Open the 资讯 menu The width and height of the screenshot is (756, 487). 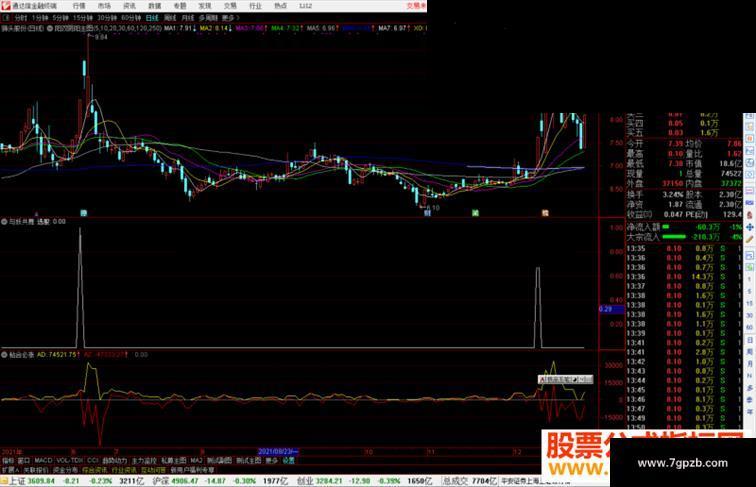click(x=129, y=6)
